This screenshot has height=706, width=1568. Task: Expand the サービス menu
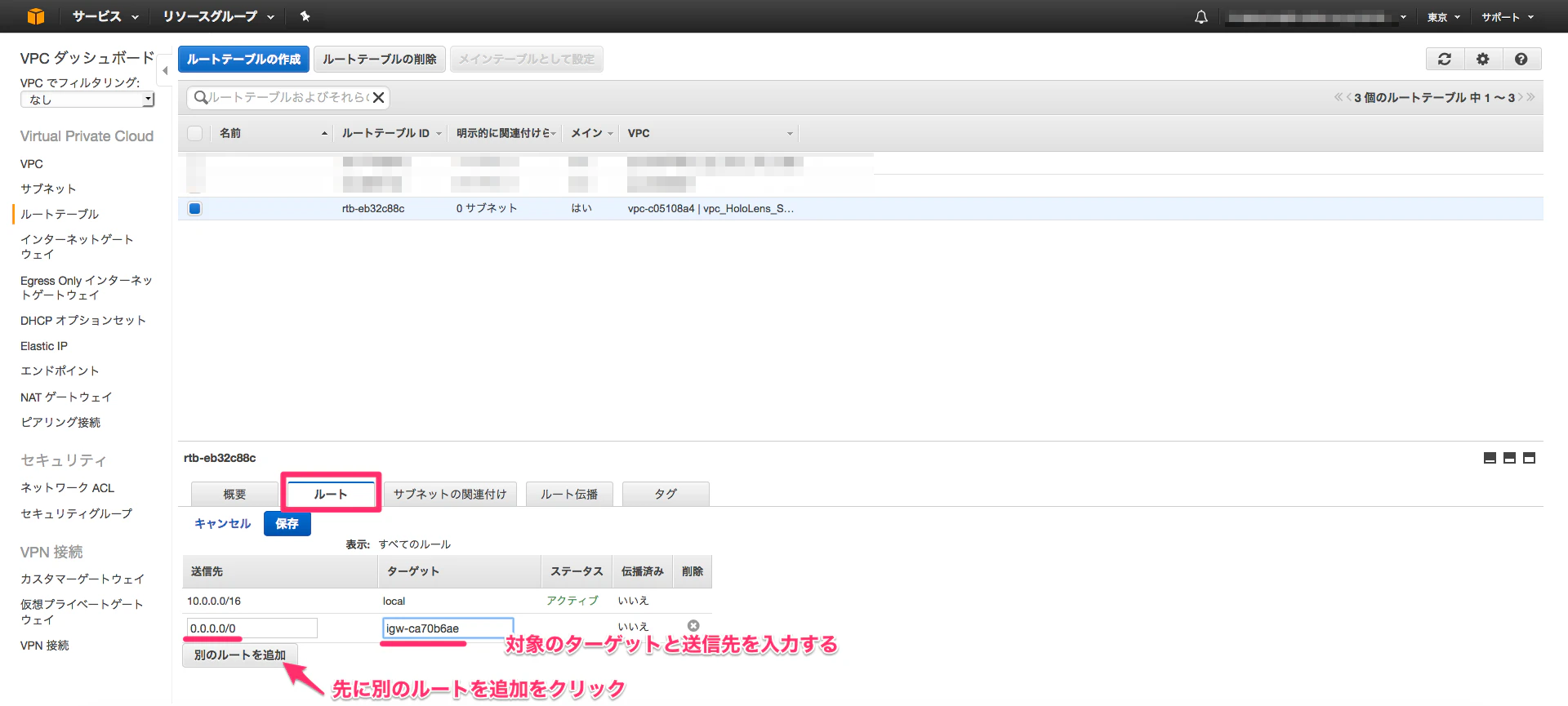[x=105, y=16]
